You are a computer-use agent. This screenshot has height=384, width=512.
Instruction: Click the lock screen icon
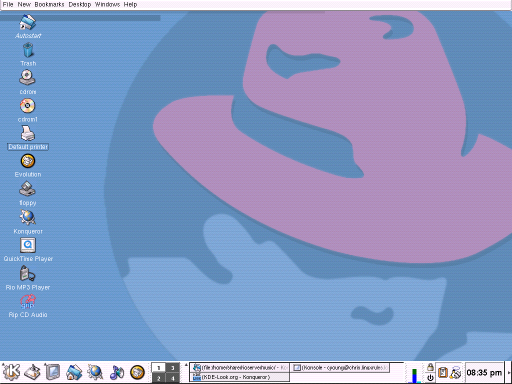tap(430, 367)
